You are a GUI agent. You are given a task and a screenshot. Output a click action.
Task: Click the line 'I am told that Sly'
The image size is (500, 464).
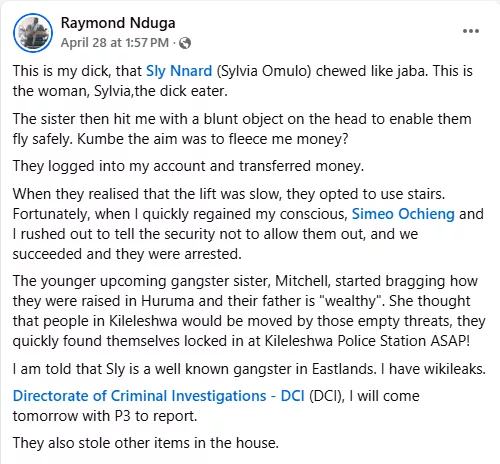249,369
